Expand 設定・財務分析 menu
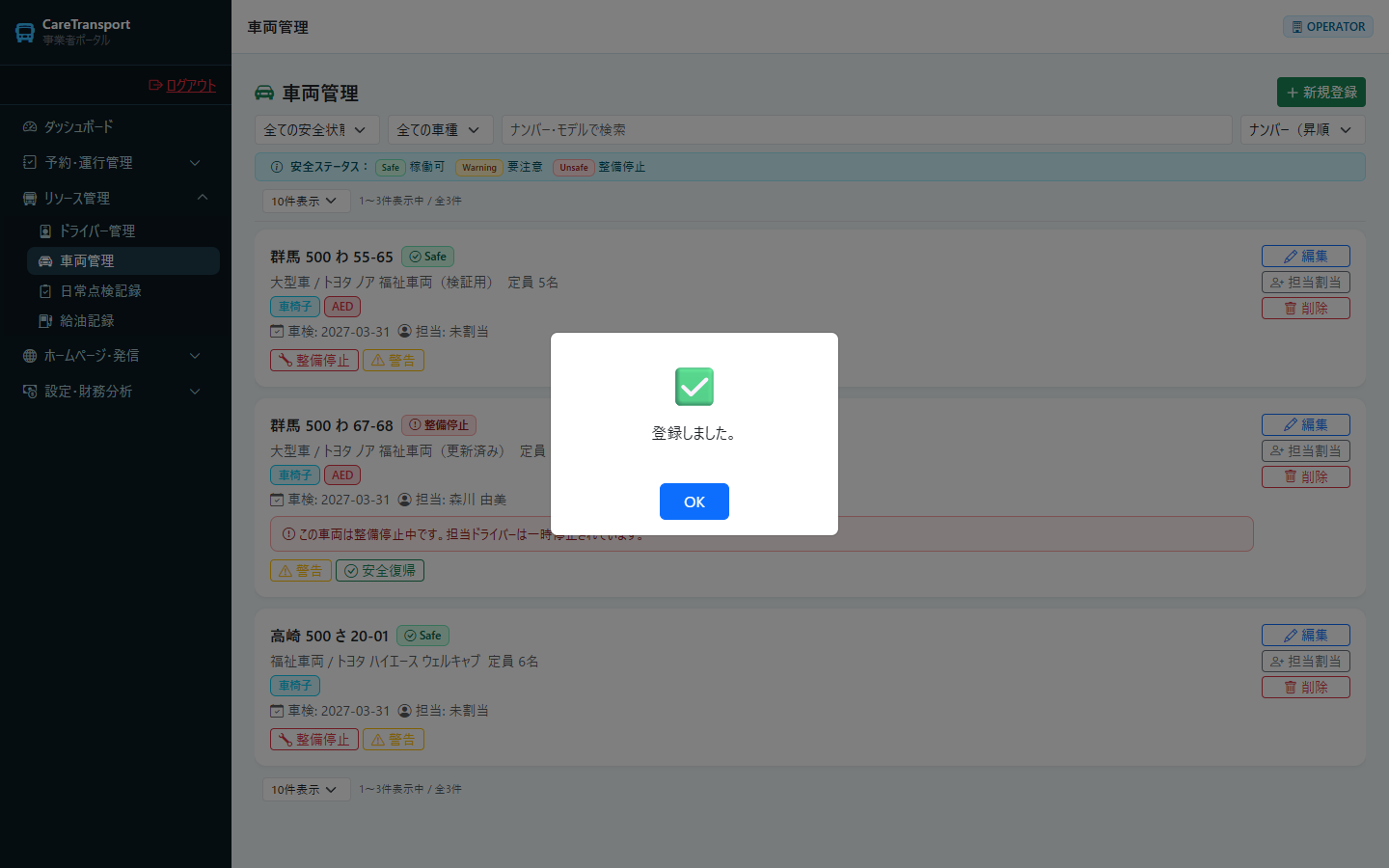Screen dimensions: 1389x868 (116, 391)
